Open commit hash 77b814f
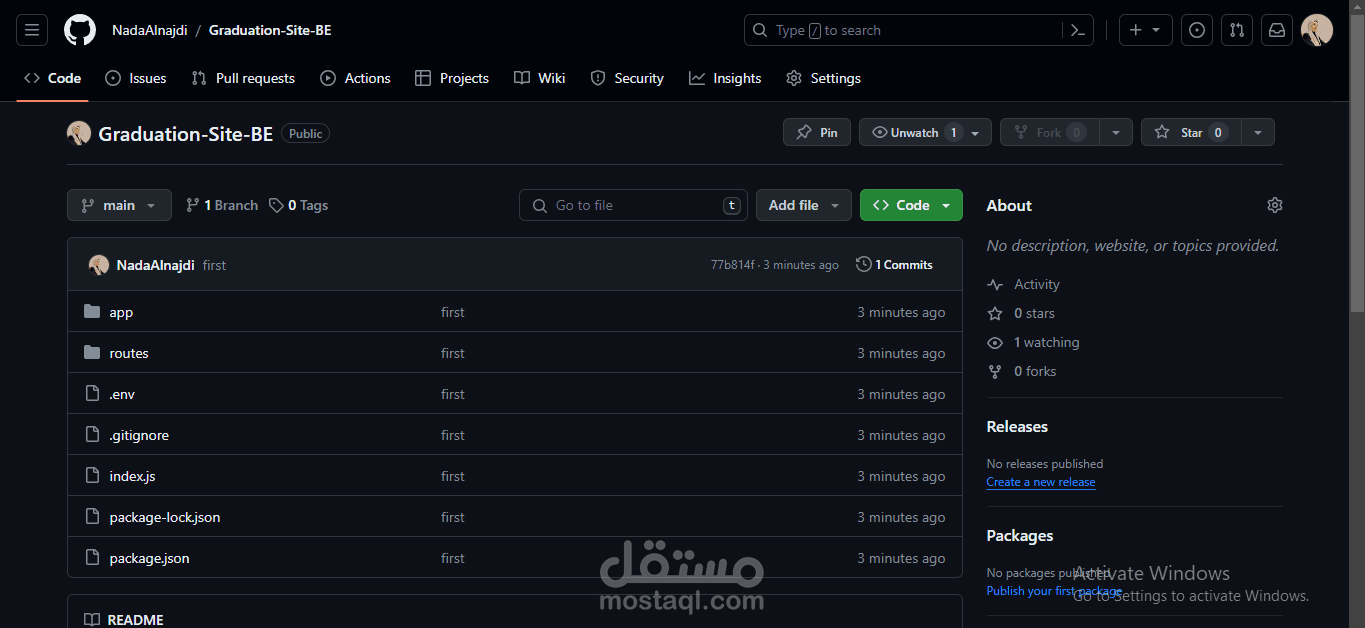 pyautogui.click(x=732, y=265)
